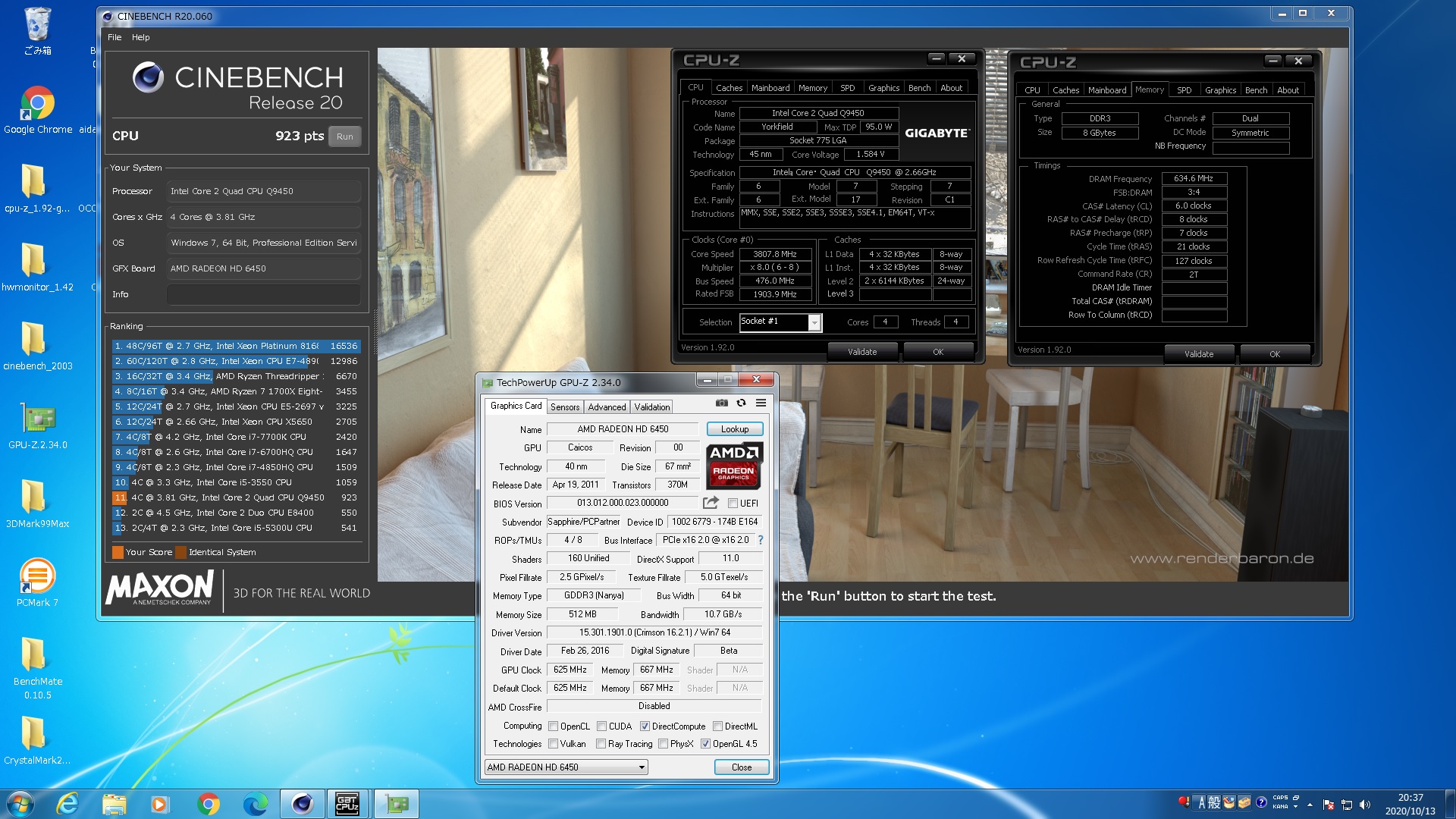1456x819 pixels.
Task: Click Validate in left CPU-Z window
Action: click(x=861, y=352)
